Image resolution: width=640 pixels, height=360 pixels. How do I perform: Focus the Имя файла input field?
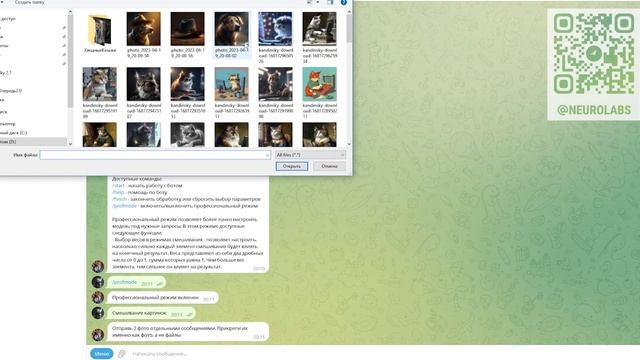155,155
